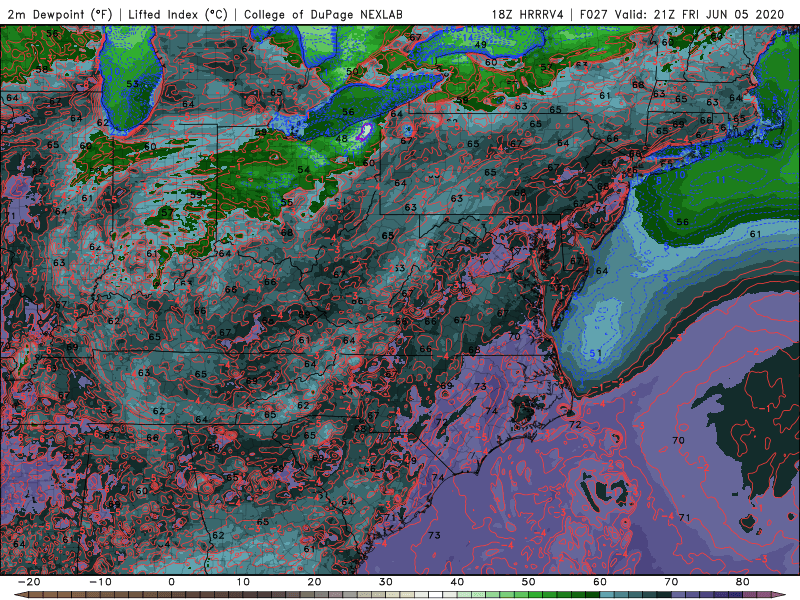Click the right arrow end of color bar

pyautogui.click(x=780, y=595)
